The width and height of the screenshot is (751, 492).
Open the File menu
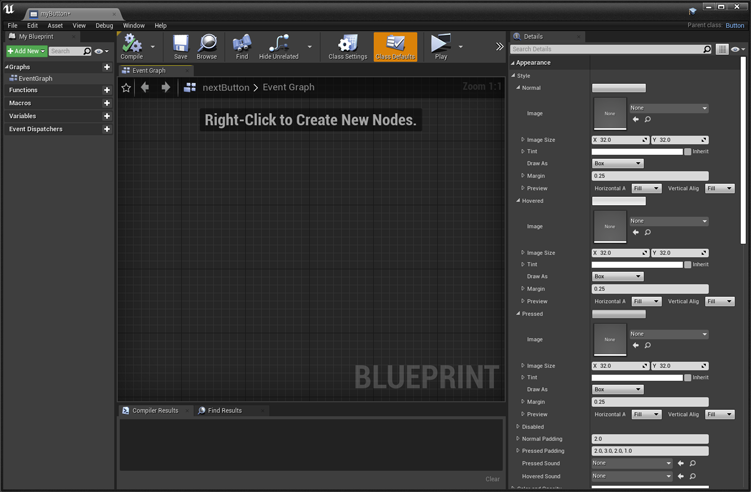click(x=12, y=25)
